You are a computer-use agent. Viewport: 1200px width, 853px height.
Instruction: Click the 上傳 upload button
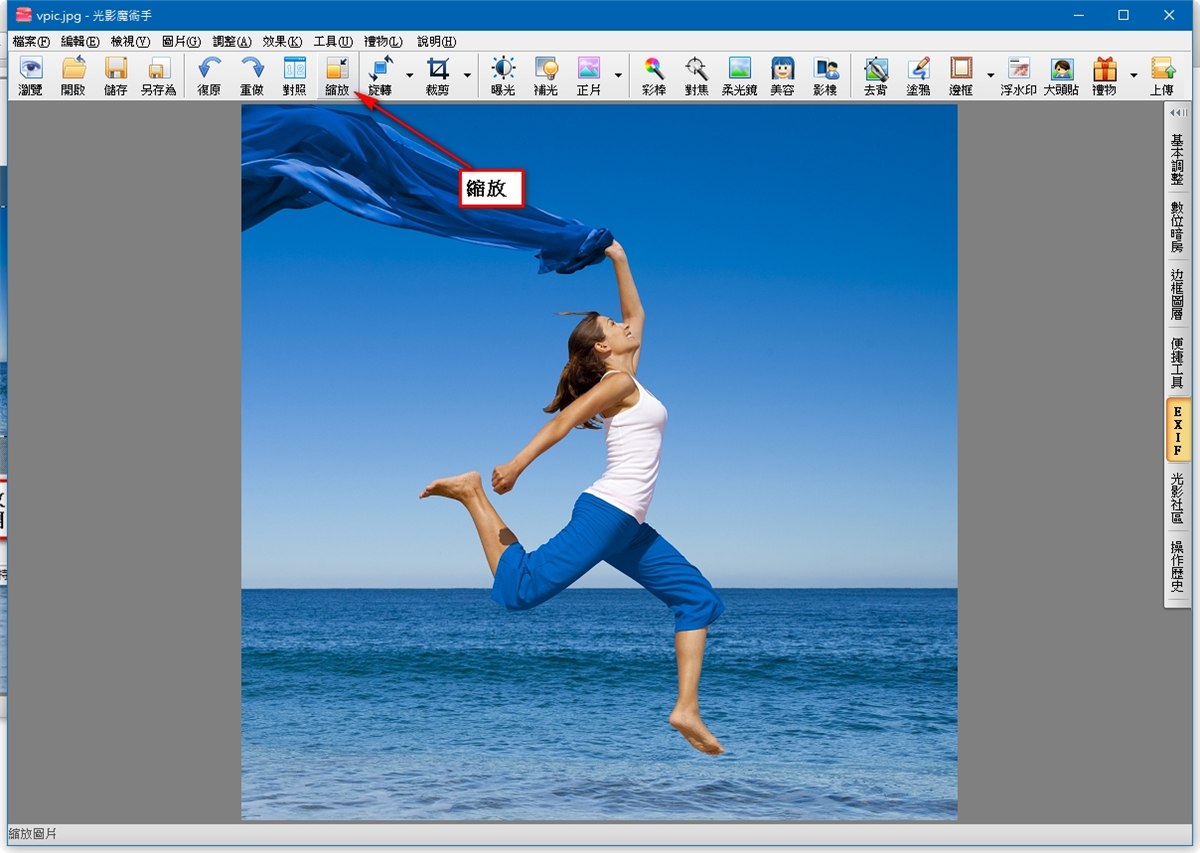(1162, 76)
